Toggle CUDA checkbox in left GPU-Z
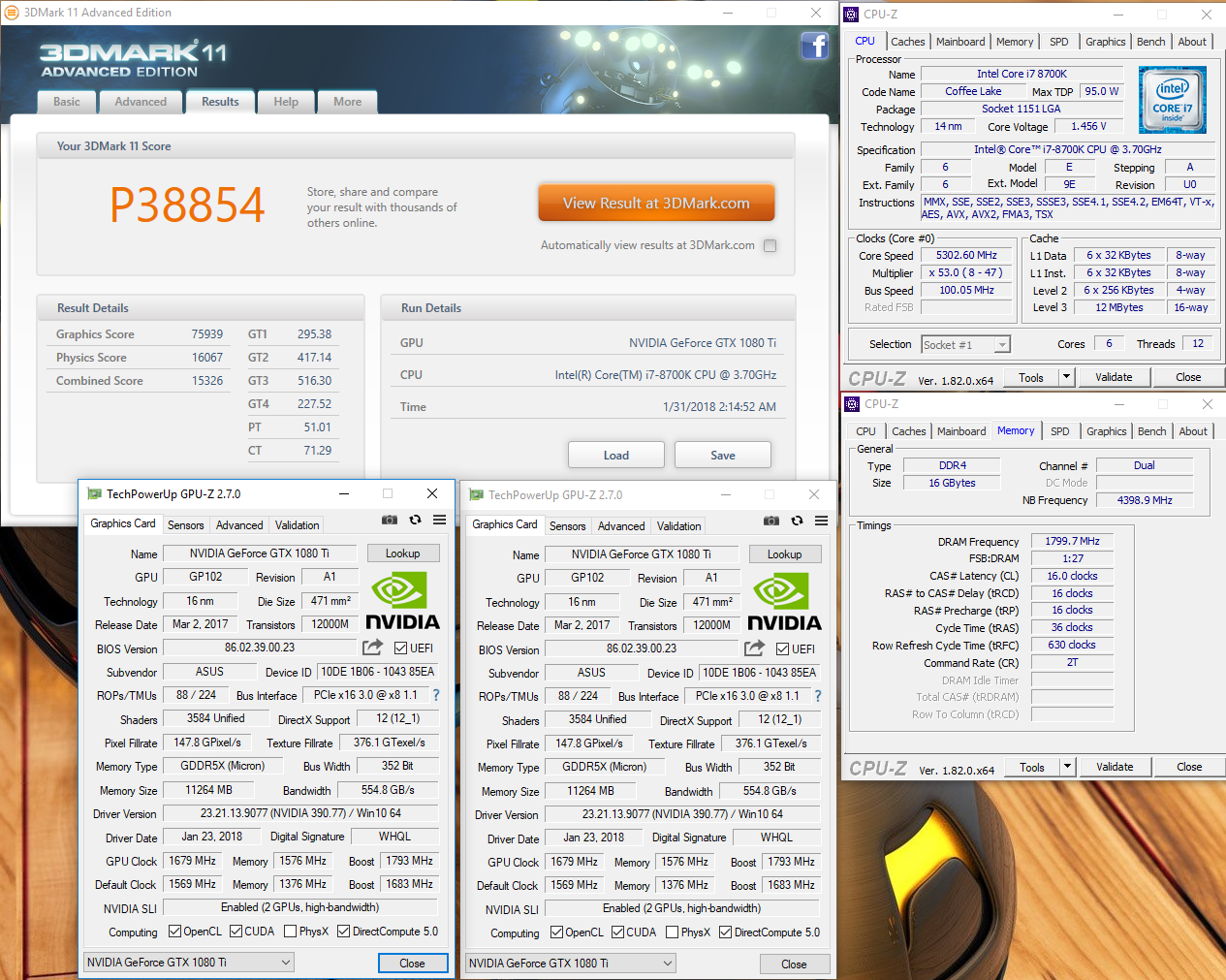Image resolution: width=1226 pixels, height=980 pixels. (236, 932)
